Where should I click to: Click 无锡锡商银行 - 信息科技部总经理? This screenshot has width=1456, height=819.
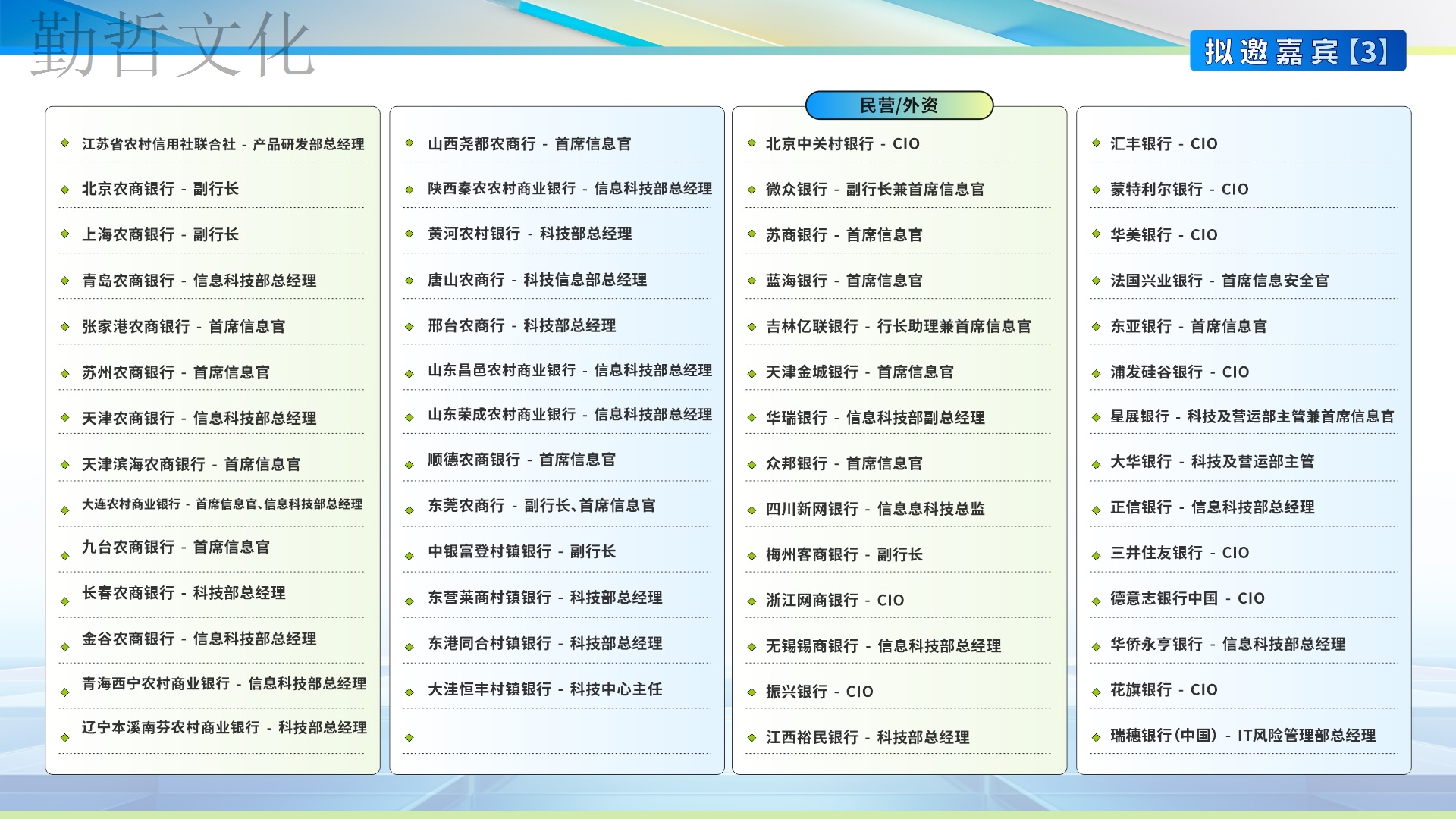coord(883,646)
